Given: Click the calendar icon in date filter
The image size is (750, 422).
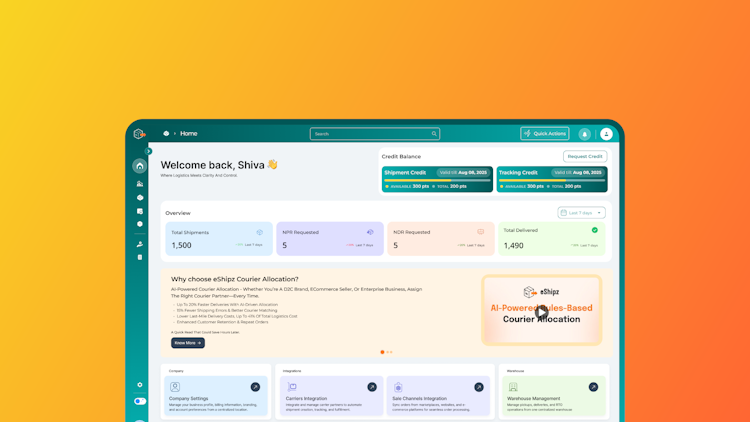Looking at the screenshot, I should pos(564,213).
